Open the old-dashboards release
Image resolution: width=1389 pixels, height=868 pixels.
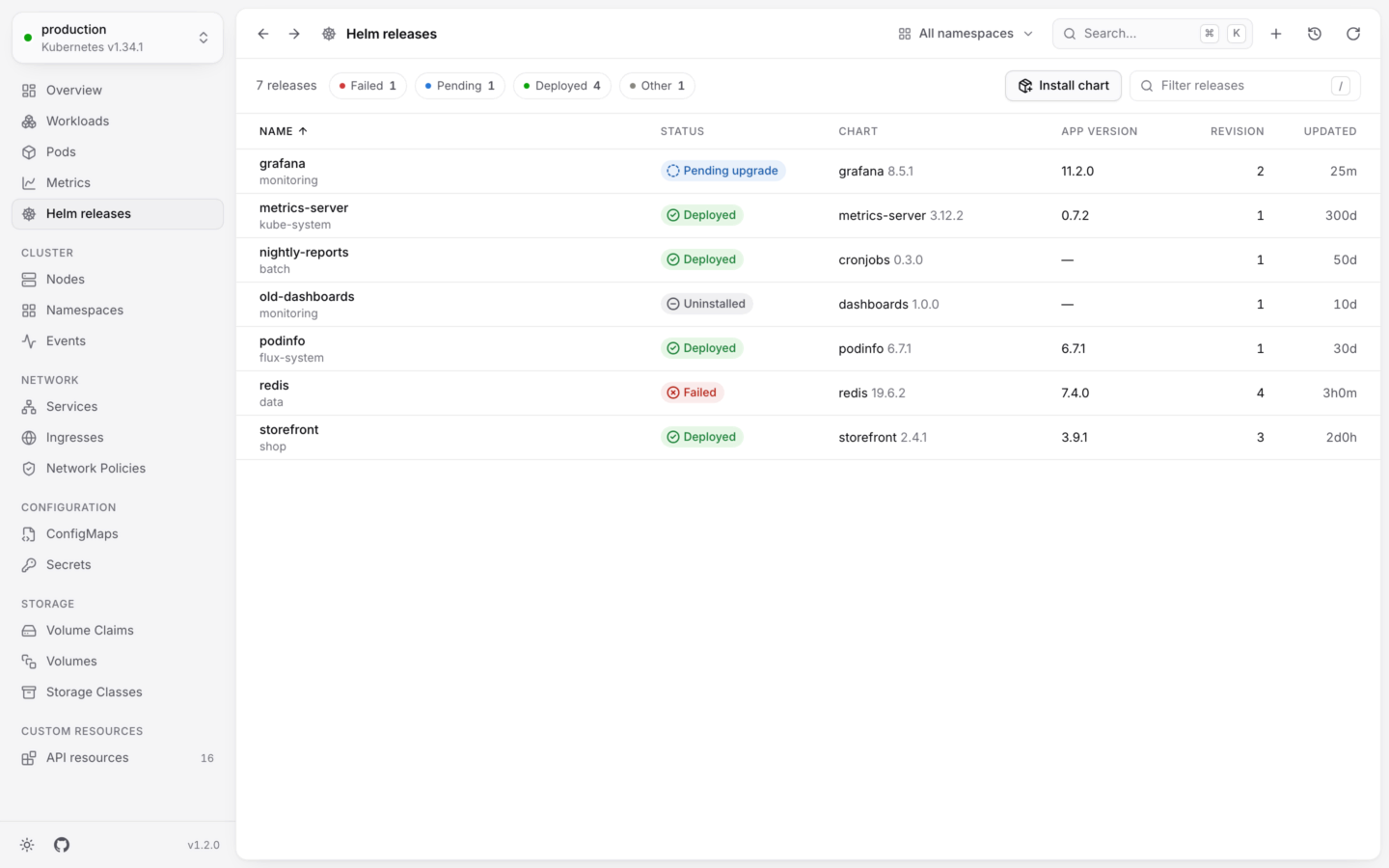(x=808, y=305)
